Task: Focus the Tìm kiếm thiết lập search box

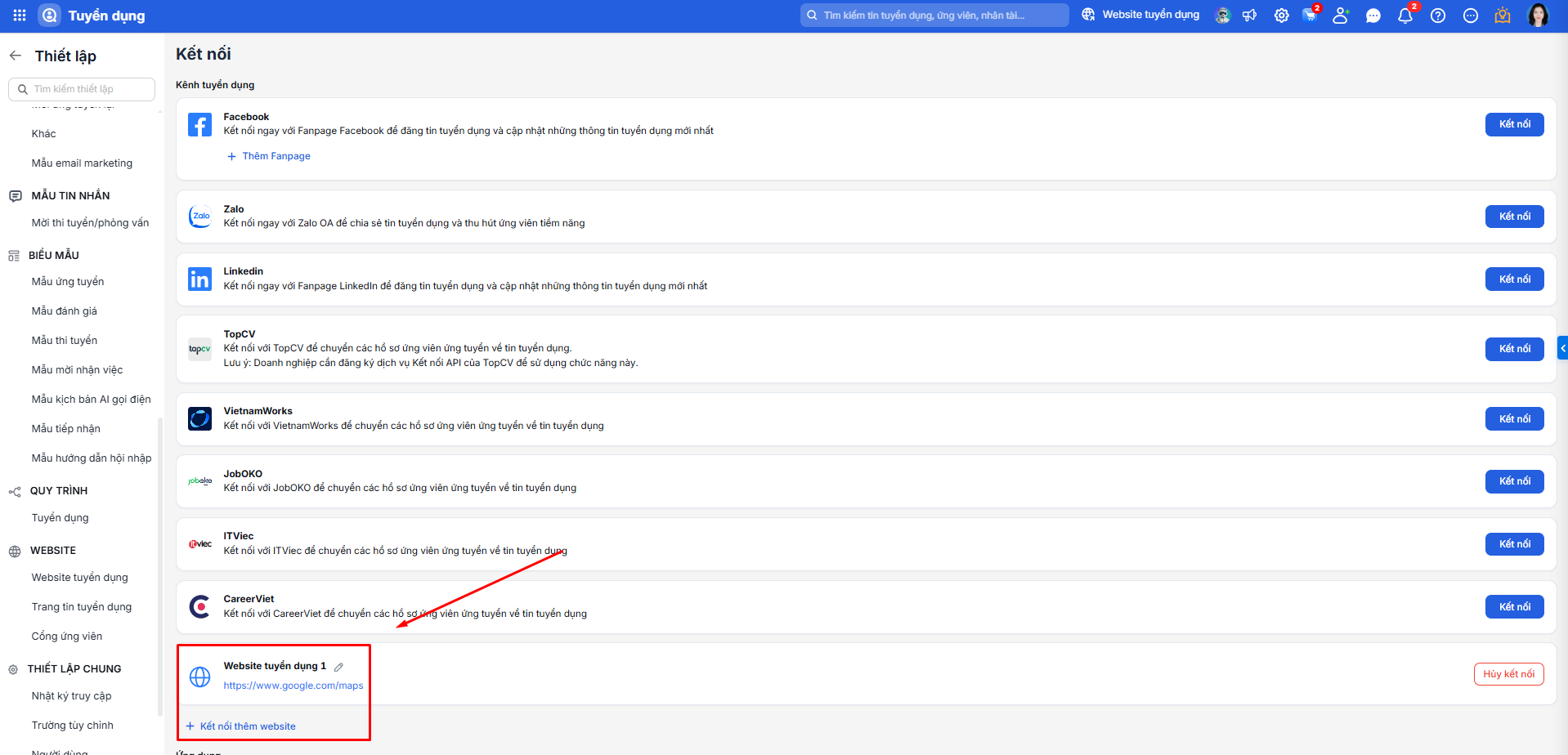Action: pyautogui.click(x=82, y=89)
